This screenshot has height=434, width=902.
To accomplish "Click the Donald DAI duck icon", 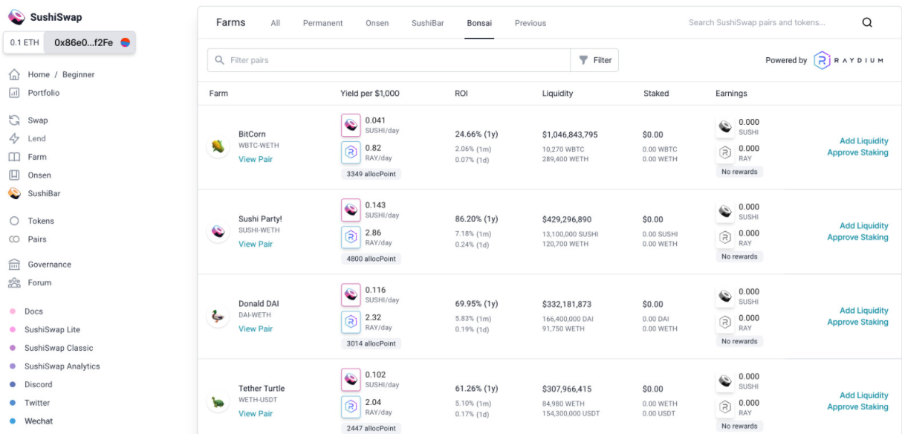I will pos(218,316).
